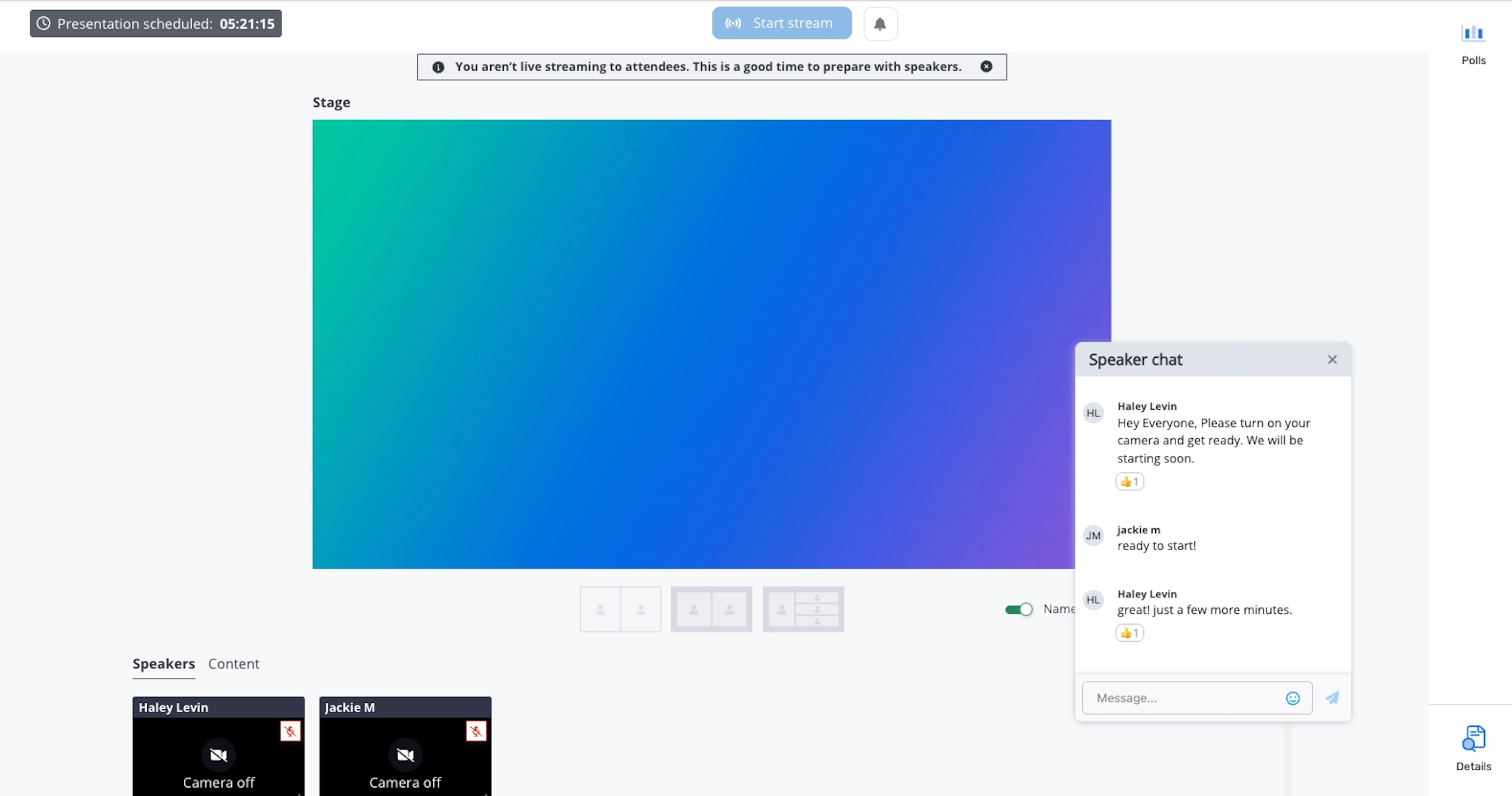Open the Details panel
Screen dimensions: 1512x796
coord(1473,748)
